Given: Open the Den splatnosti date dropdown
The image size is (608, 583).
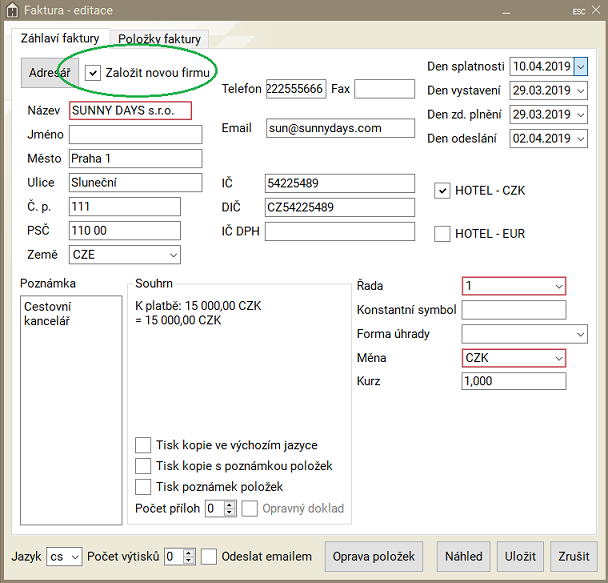Looking at the screenshot, I should pos(580,67).
